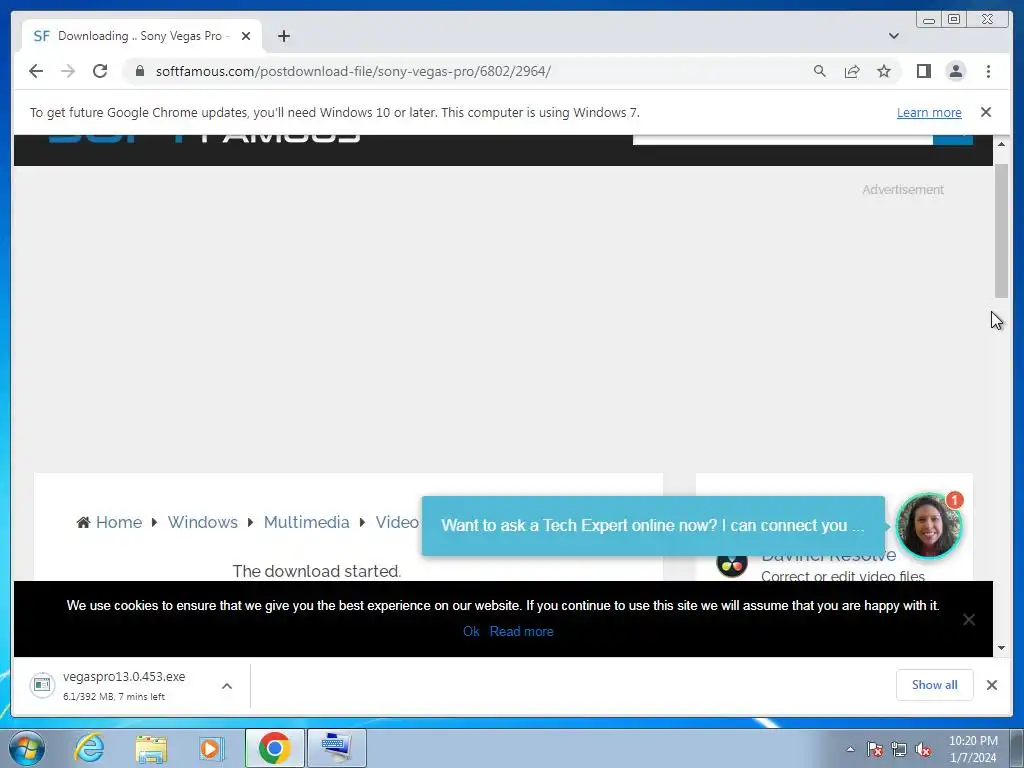The height and width of the screenshot is (768, 1024).
Task: Click the Video breadcrumb link
Action: [x=396, y=522]
